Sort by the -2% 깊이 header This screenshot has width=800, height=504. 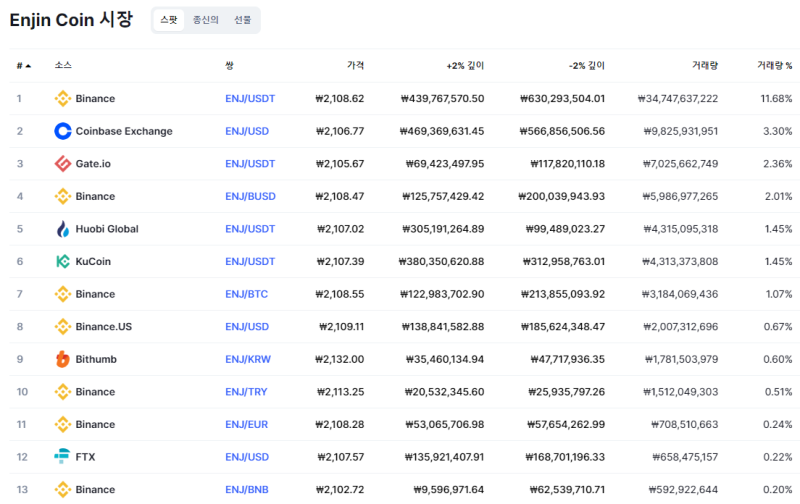coord(587,65)
